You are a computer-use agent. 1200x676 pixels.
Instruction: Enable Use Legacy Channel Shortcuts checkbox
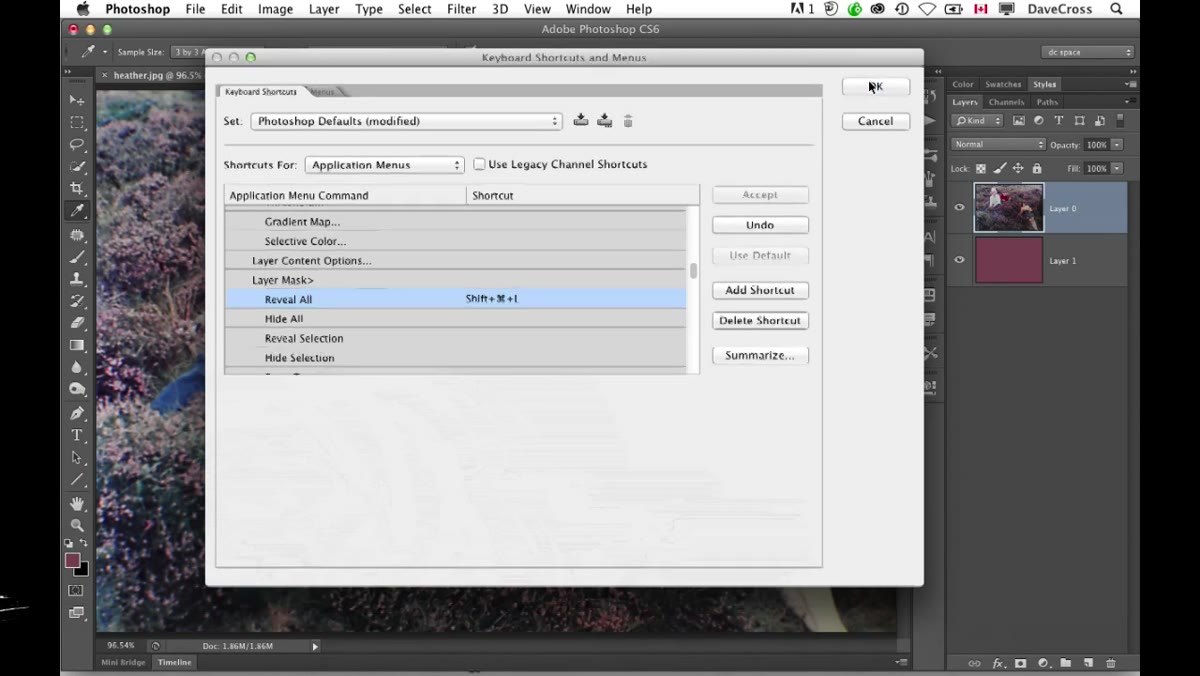pyautogui.click(x=479, y=164)
